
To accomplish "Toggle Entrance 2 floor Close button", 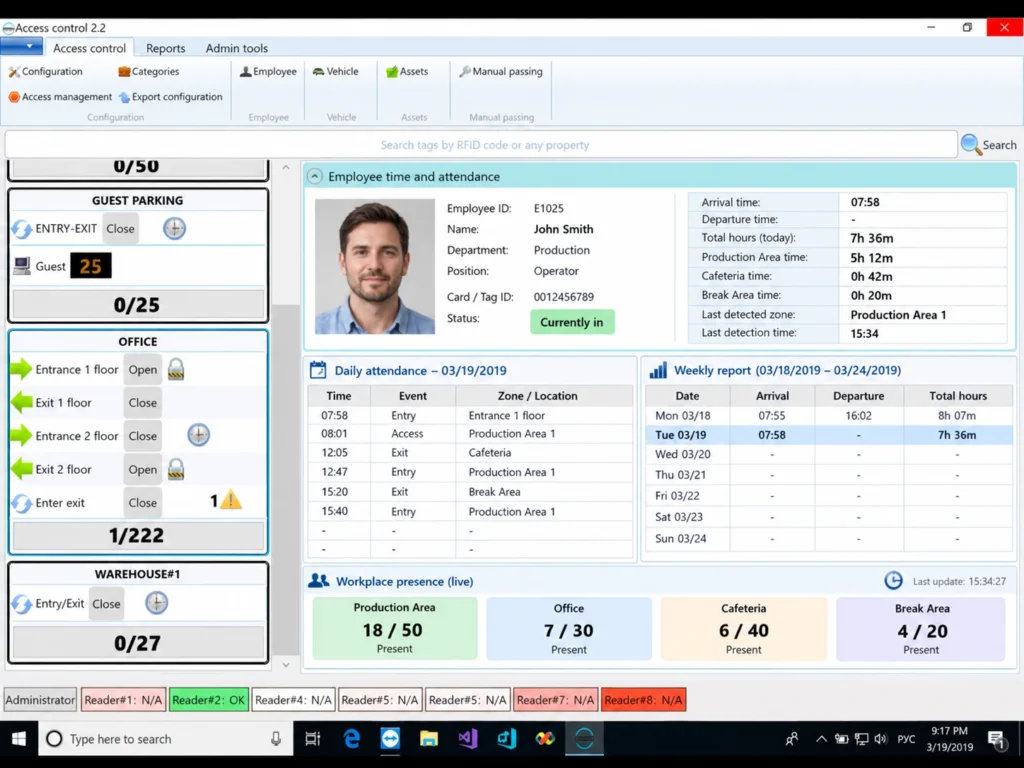I will coord(142,436).
